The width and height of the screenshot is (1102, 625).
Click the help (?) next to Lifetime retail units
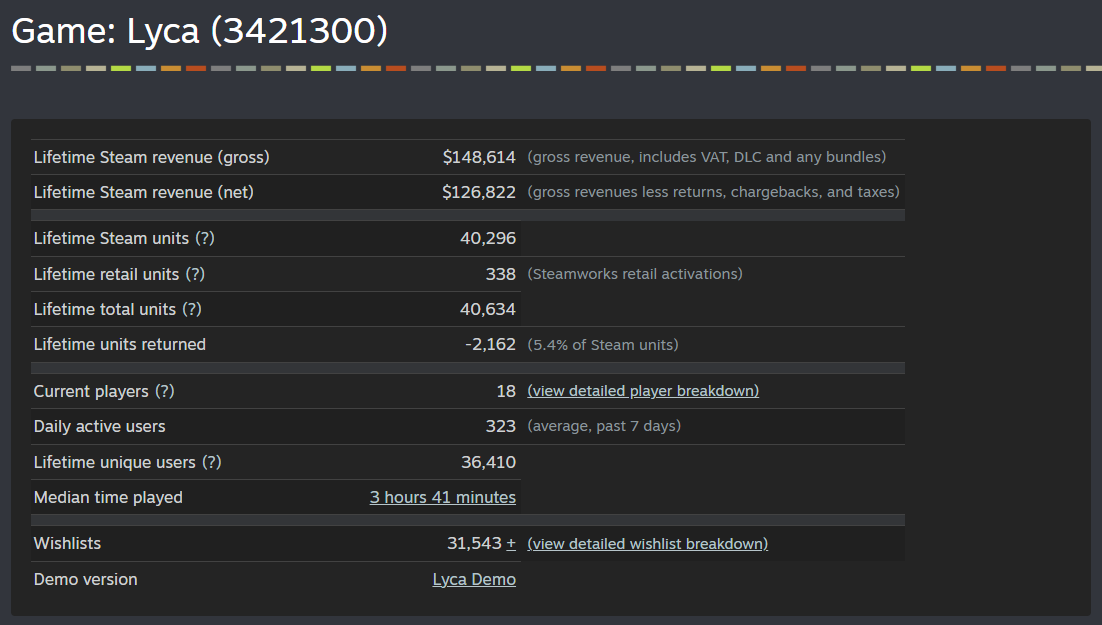(x=195, y=274)
